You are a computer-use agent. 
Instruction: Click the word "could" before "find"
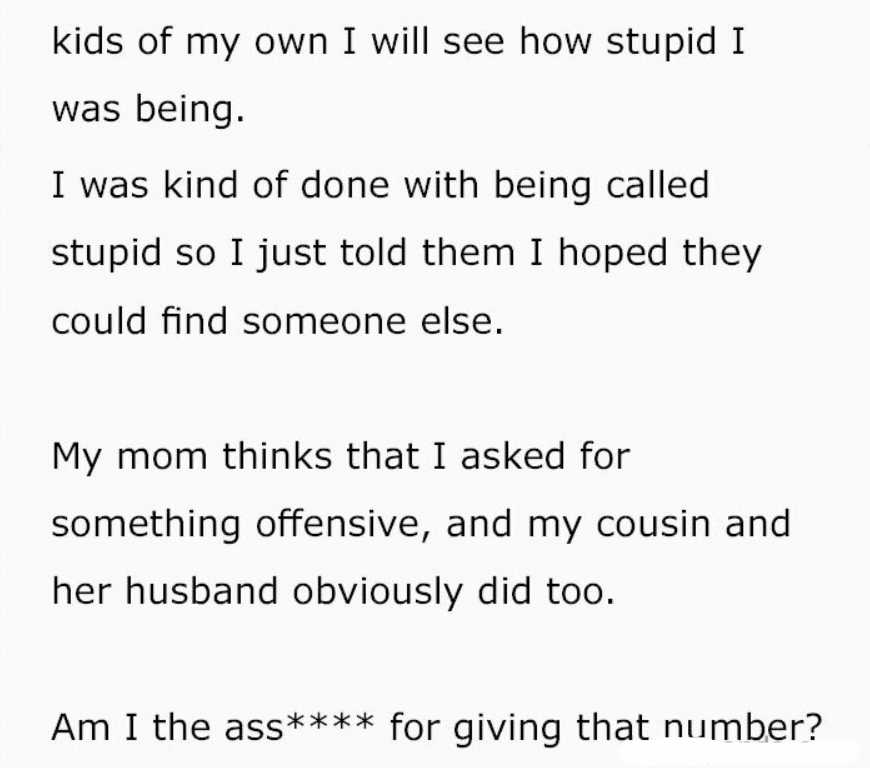click(99, 321)
